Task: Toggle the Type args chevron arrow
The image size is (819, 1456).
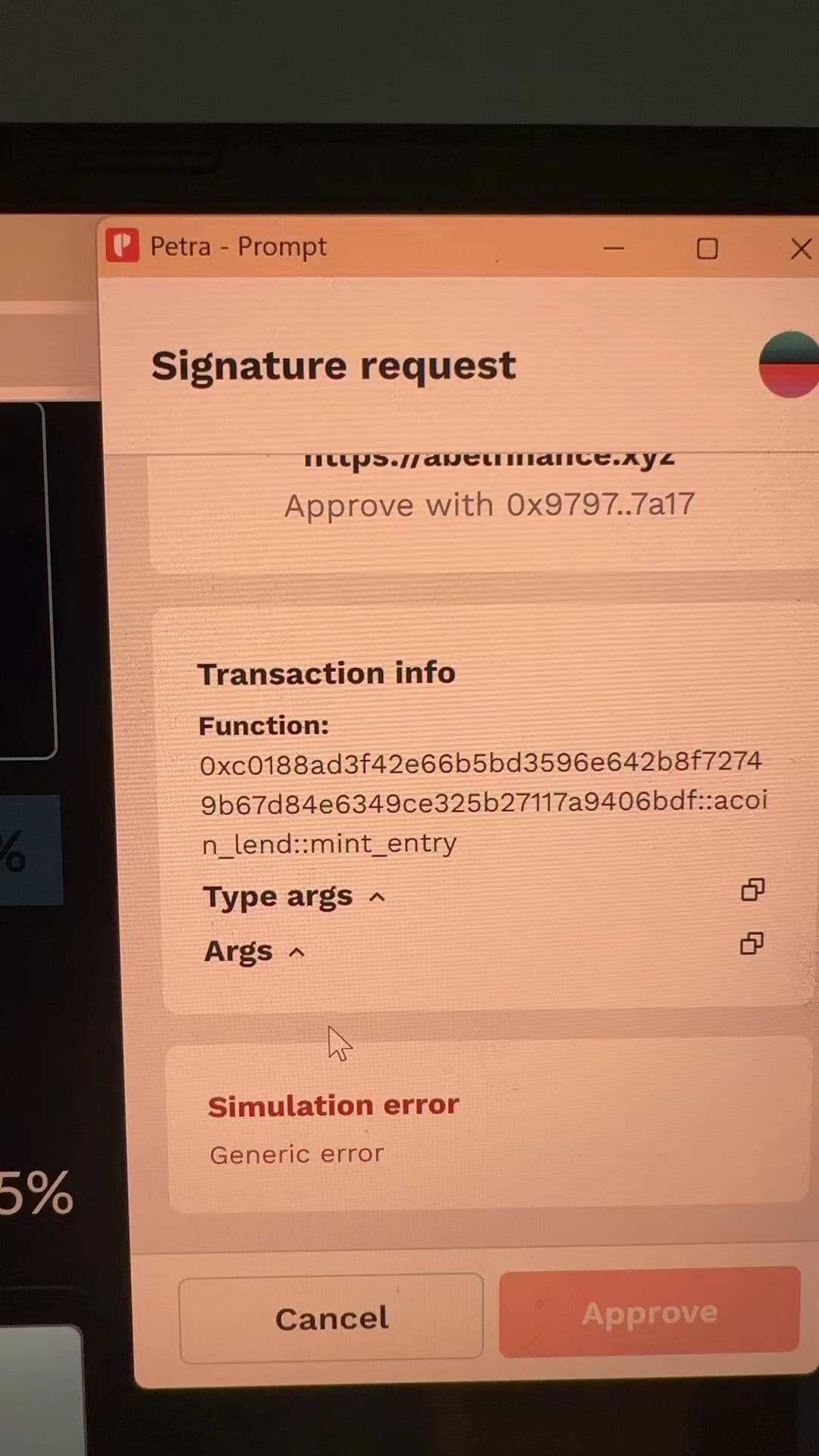Action: point(377,898)
